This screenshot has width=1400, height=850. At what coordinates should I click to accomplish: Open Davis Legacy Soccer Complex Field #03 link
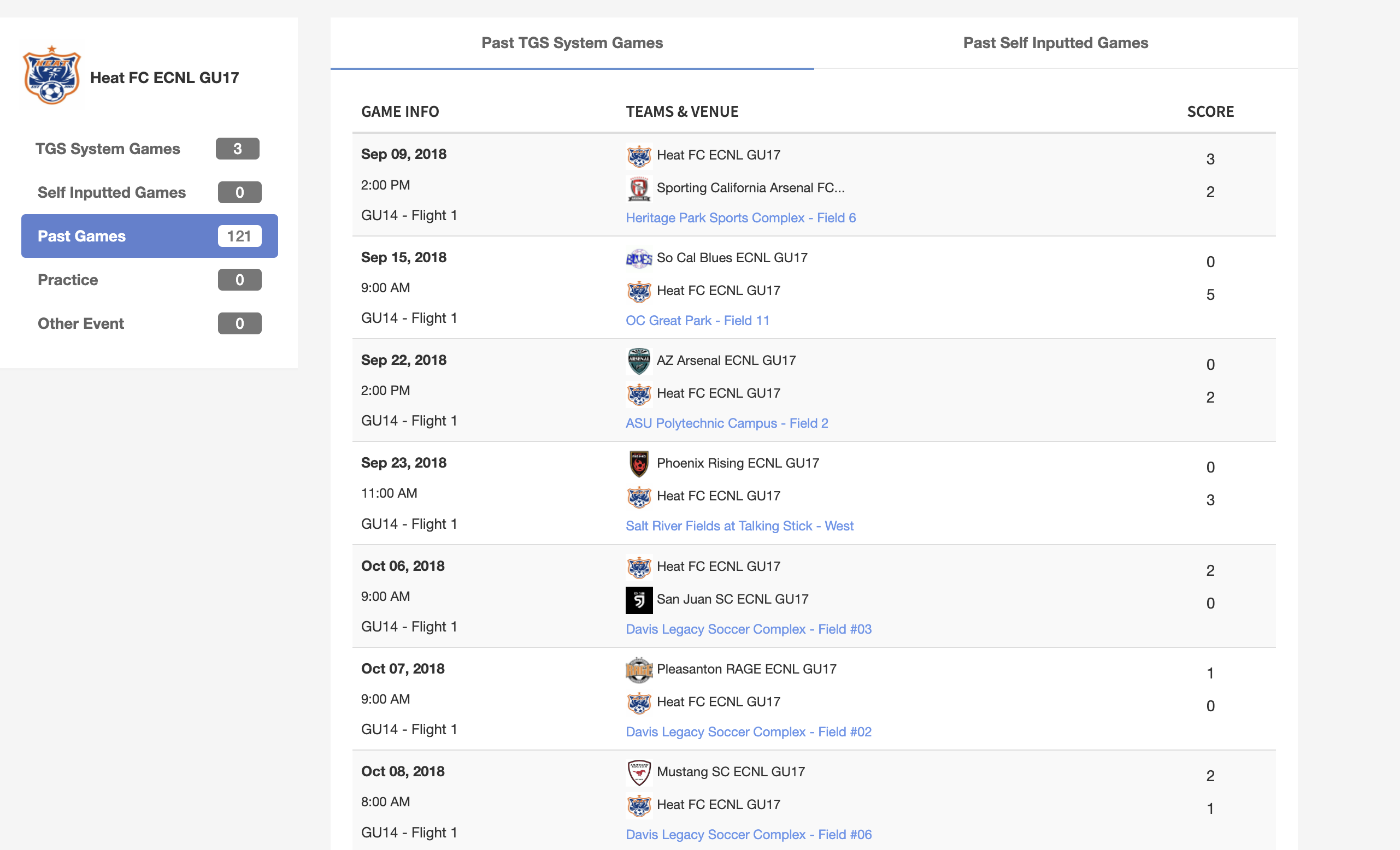point(748,629)
